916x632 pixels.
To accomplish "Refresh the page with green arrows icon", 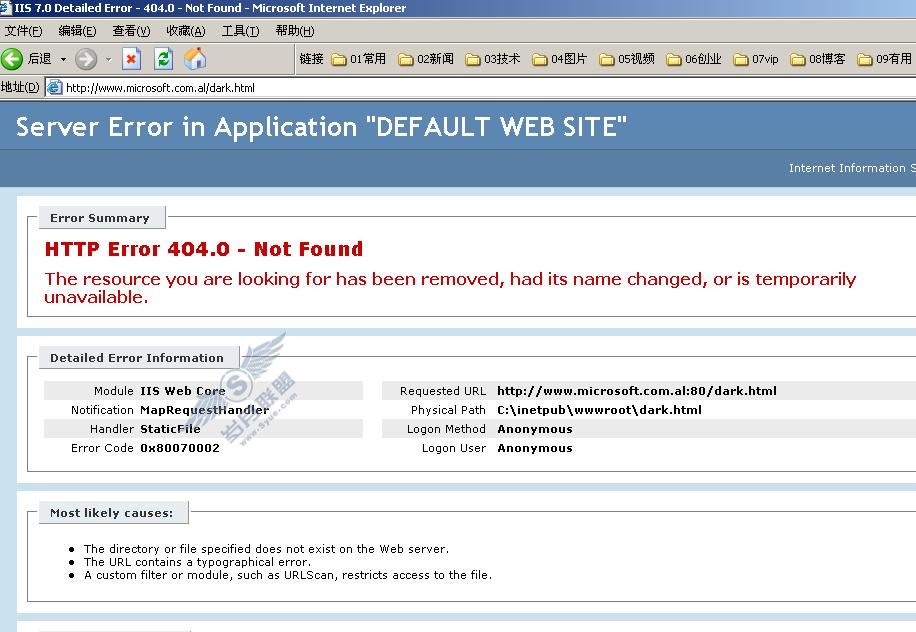I will coord(163,59).
